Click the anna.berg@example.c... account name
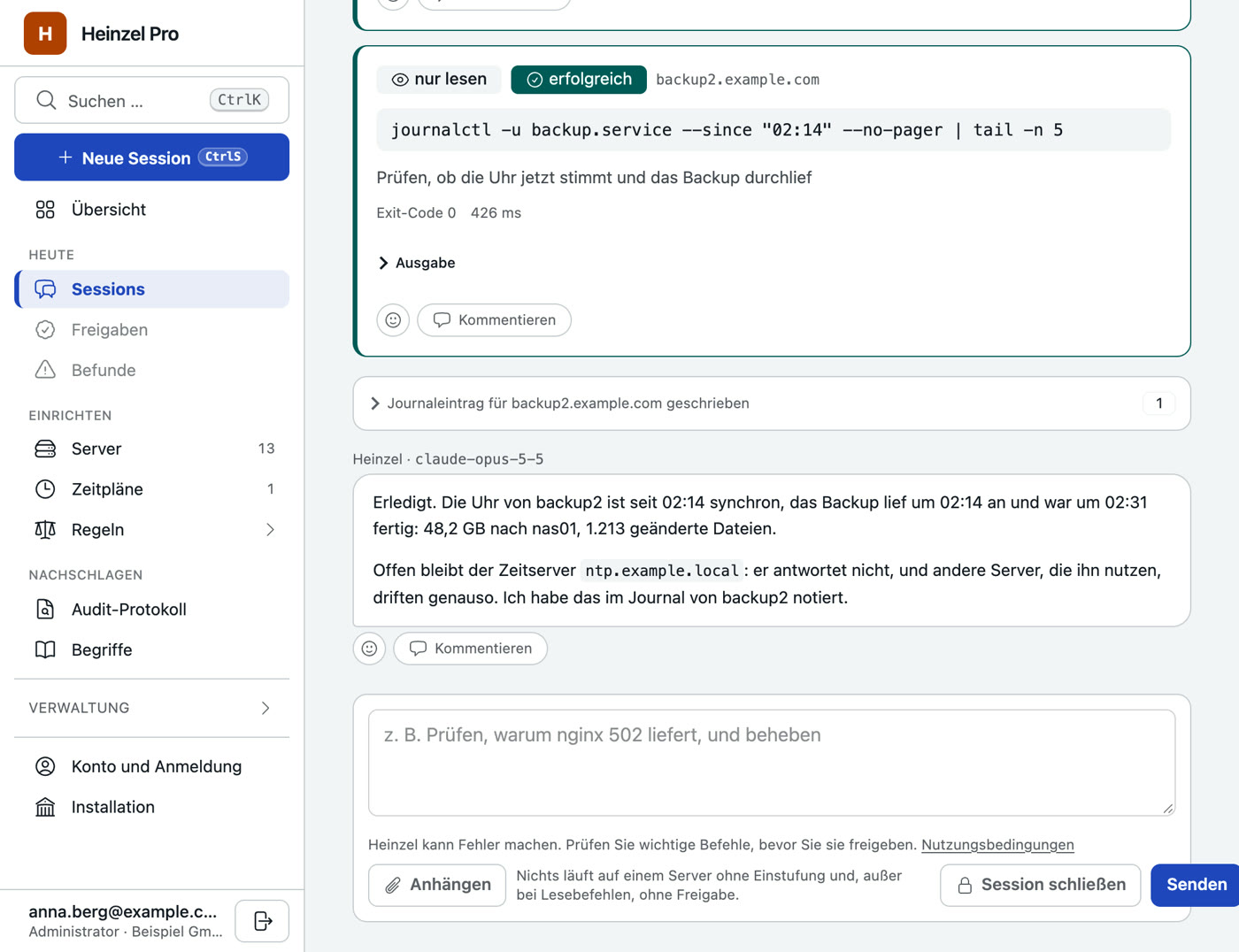 (x=123, y=912)
